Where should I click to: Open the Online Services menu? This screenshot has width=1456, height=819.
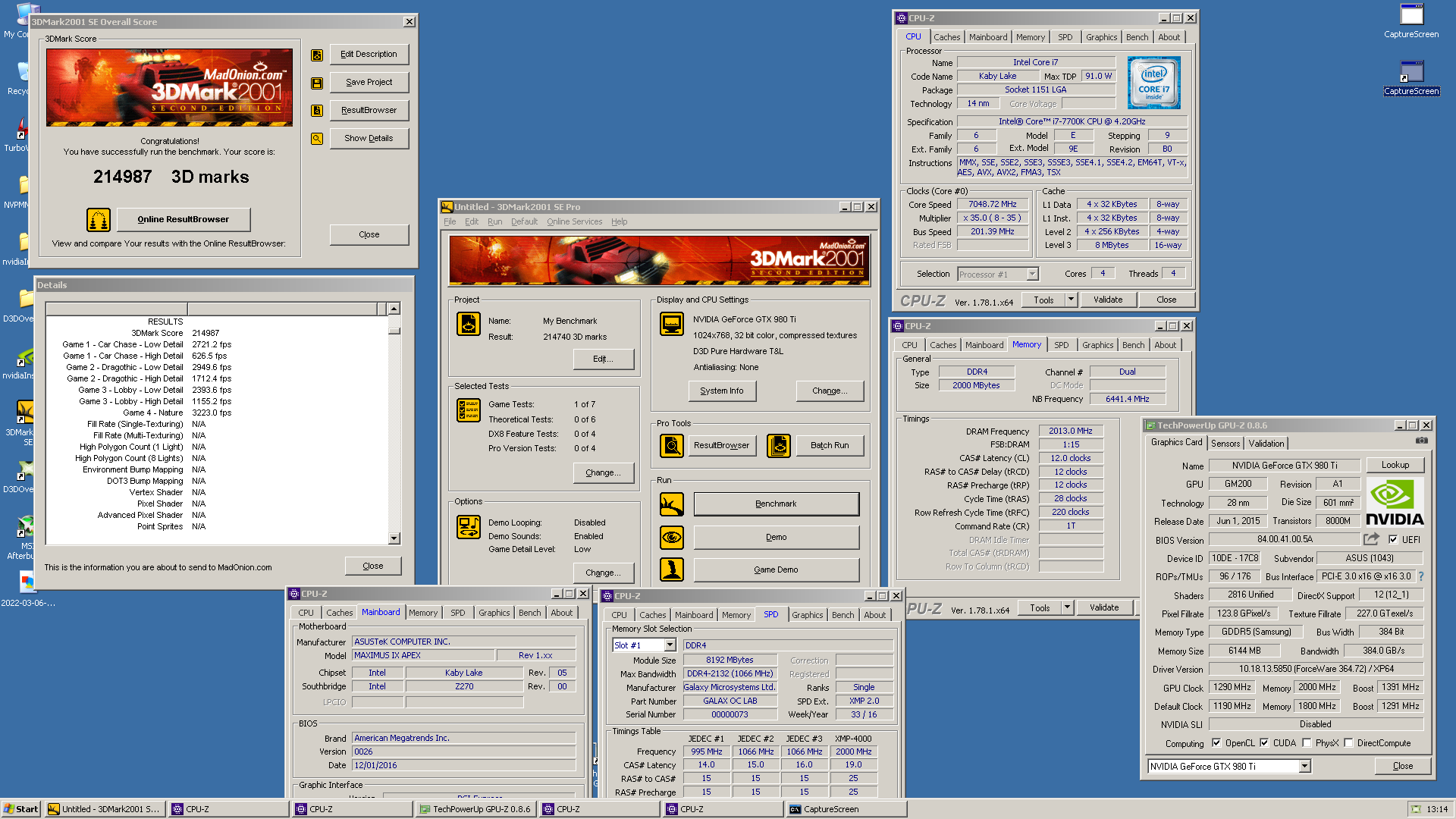click(574, 222)
